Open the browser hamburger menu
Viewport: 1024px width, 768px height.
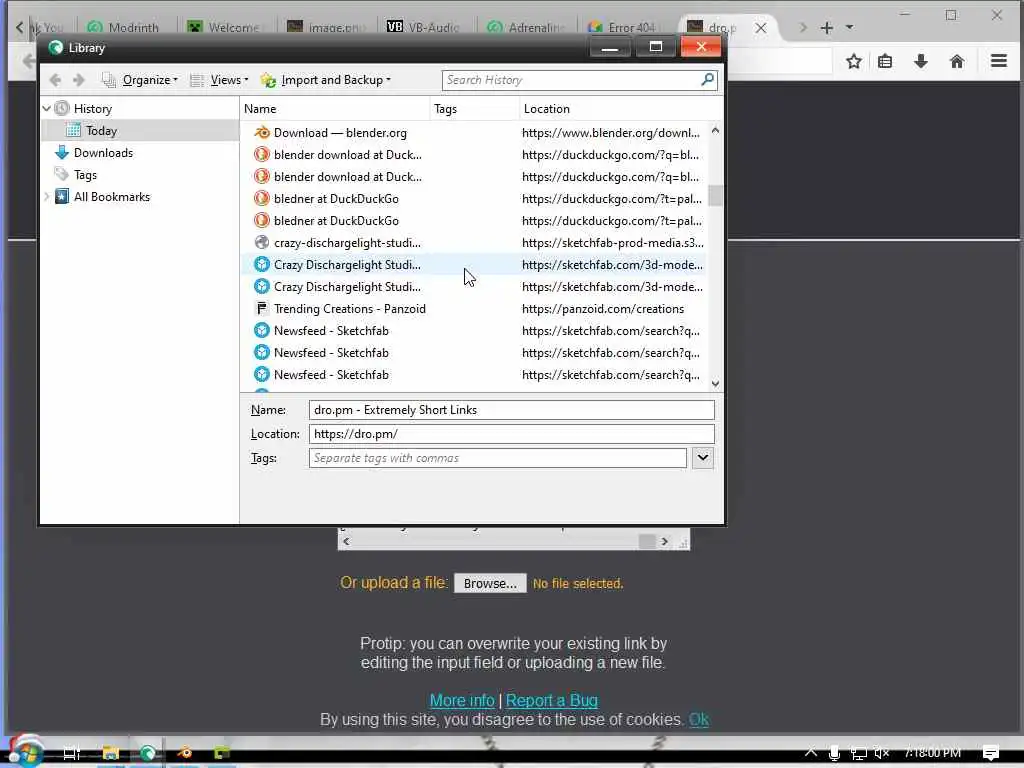(x=999, y=61)
